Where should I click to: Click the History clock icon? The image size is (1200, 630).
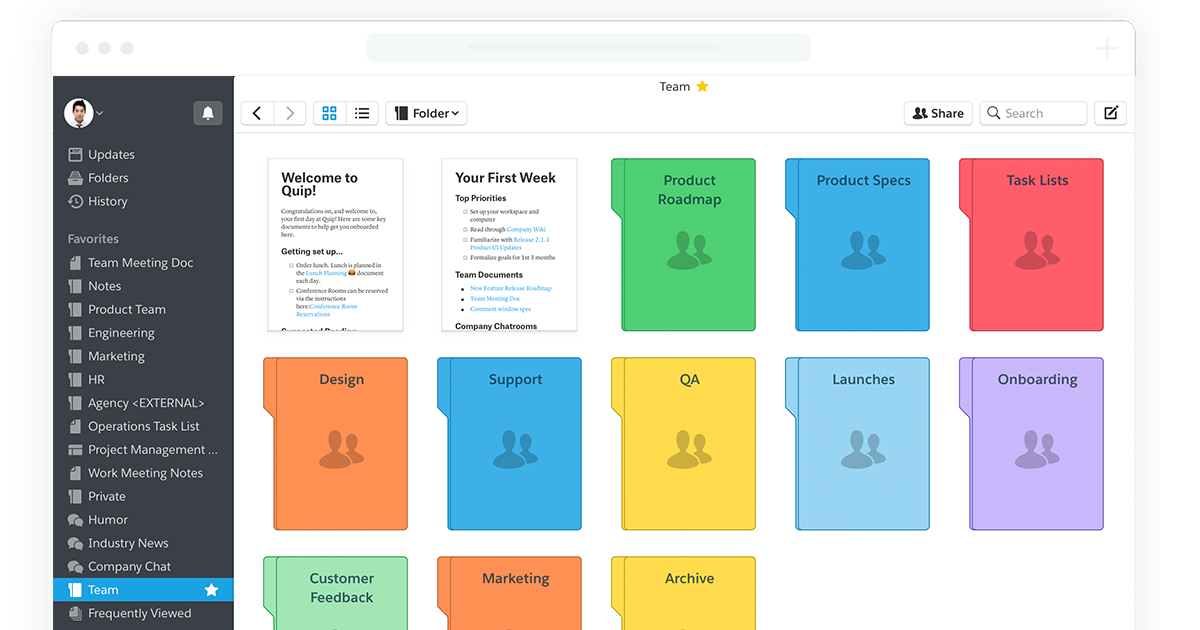click(x=75, y=201)
